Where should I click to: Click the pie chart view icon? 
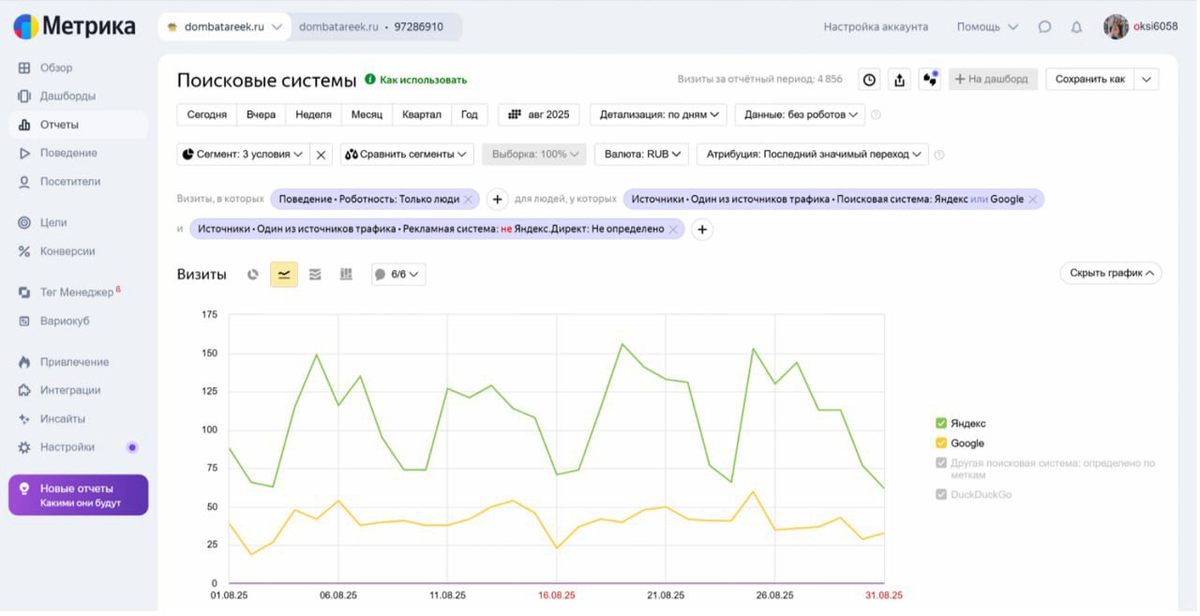[253, 274]
